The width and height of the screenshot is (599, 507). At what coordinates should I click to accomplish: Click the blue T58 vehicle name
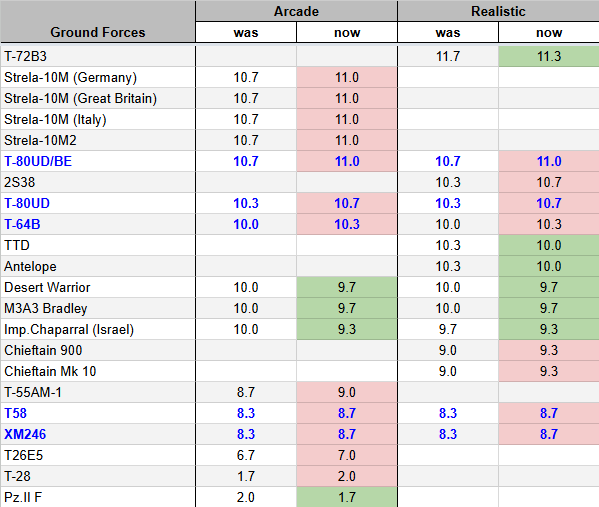coord(15,413)
